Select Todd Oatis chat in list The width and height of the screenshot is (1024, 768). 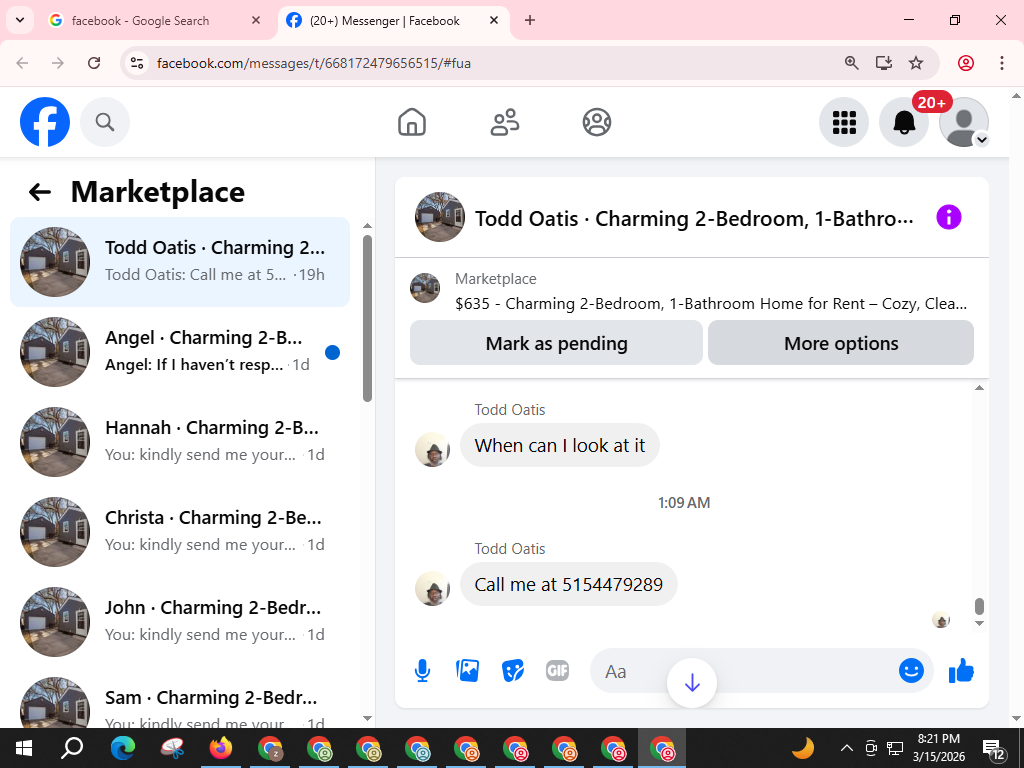(180, 262)
